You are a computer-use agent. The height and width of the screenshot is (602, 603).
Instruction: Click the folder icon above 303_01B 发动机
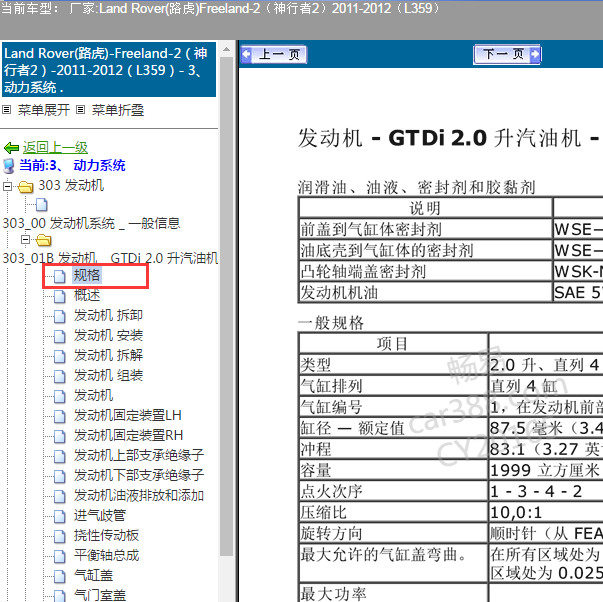(43, 241)
